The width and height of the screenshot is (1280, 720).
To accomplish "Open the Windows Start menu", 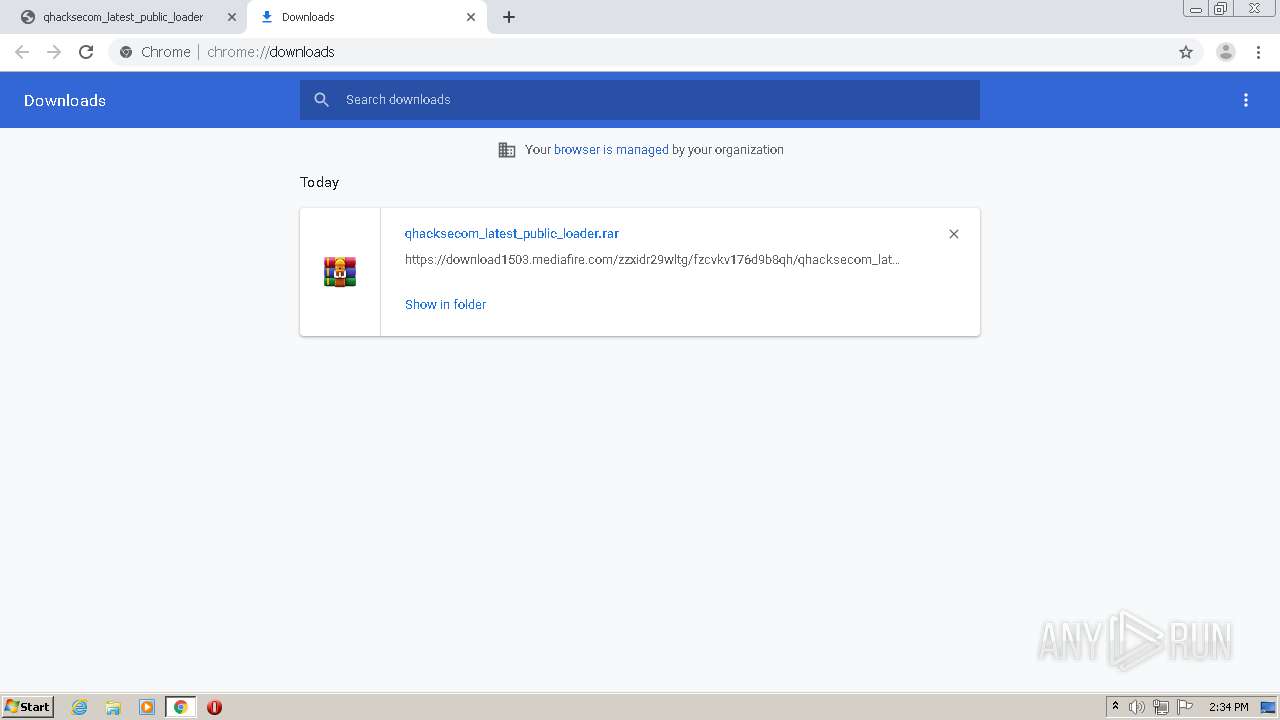I will coord(27,707).
